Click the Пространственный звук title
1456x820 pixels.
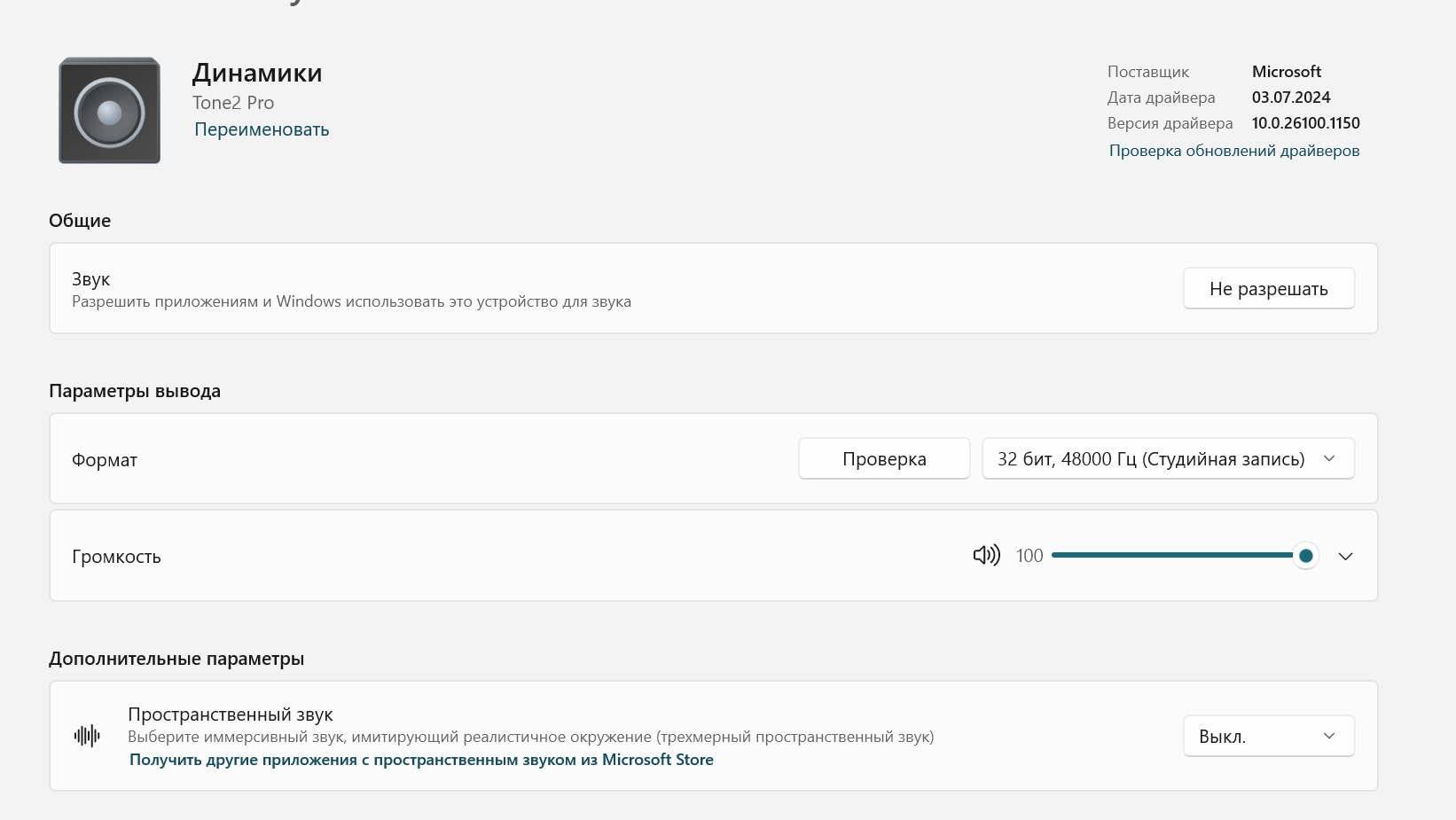click(x=231, y=715)
